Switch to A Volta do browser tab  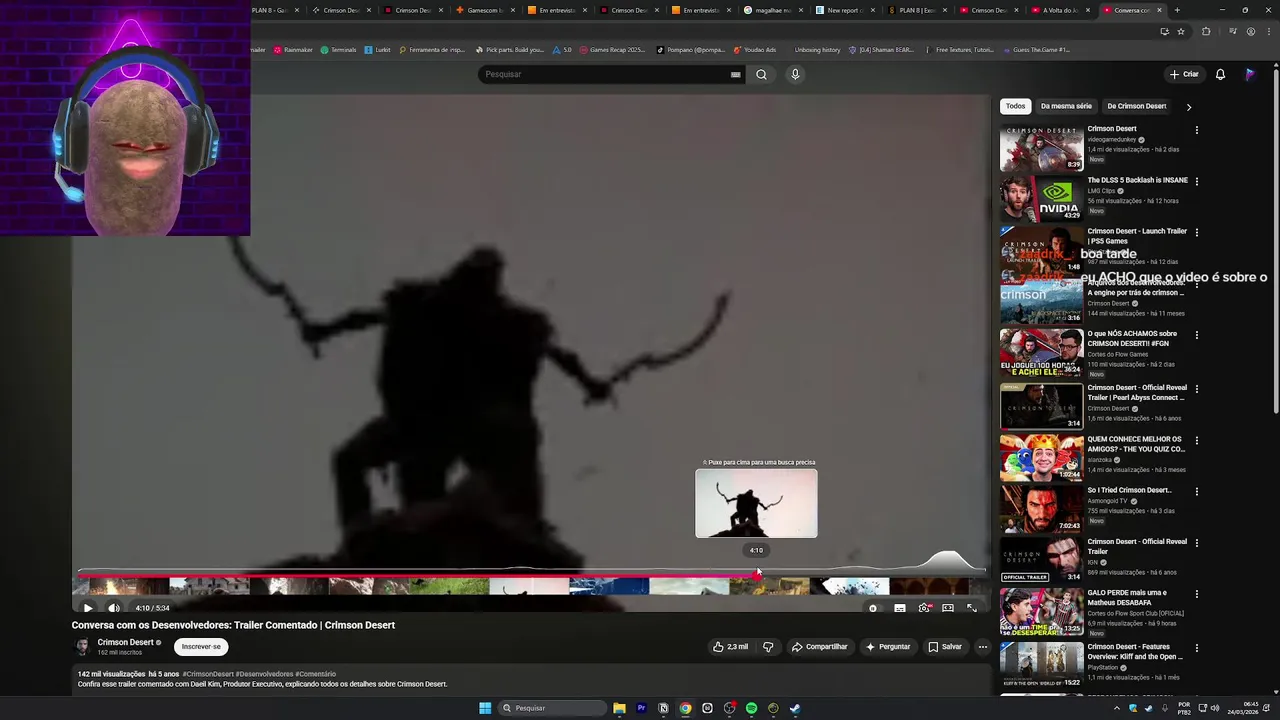click(1059, 10)
